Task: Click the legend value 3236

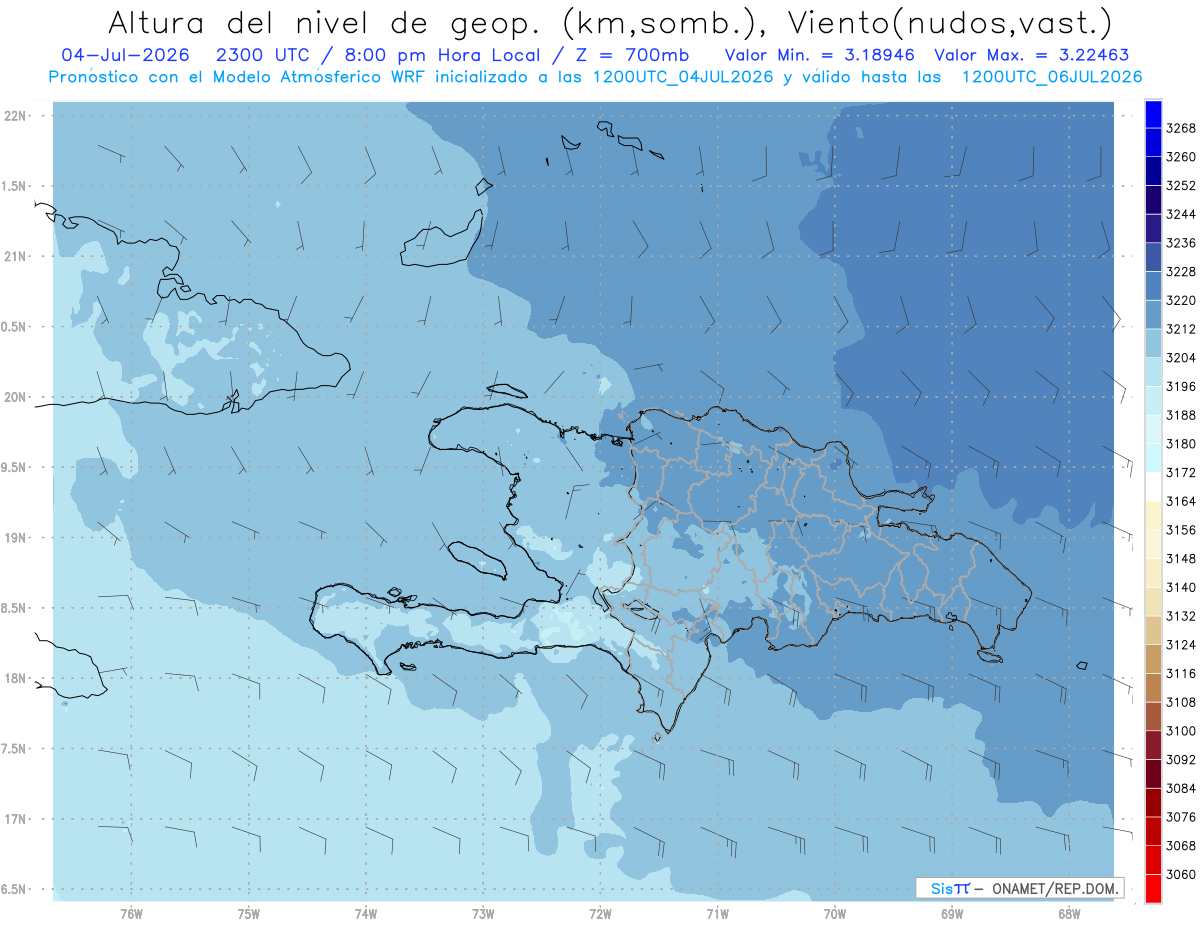Action: (1180, 243)
